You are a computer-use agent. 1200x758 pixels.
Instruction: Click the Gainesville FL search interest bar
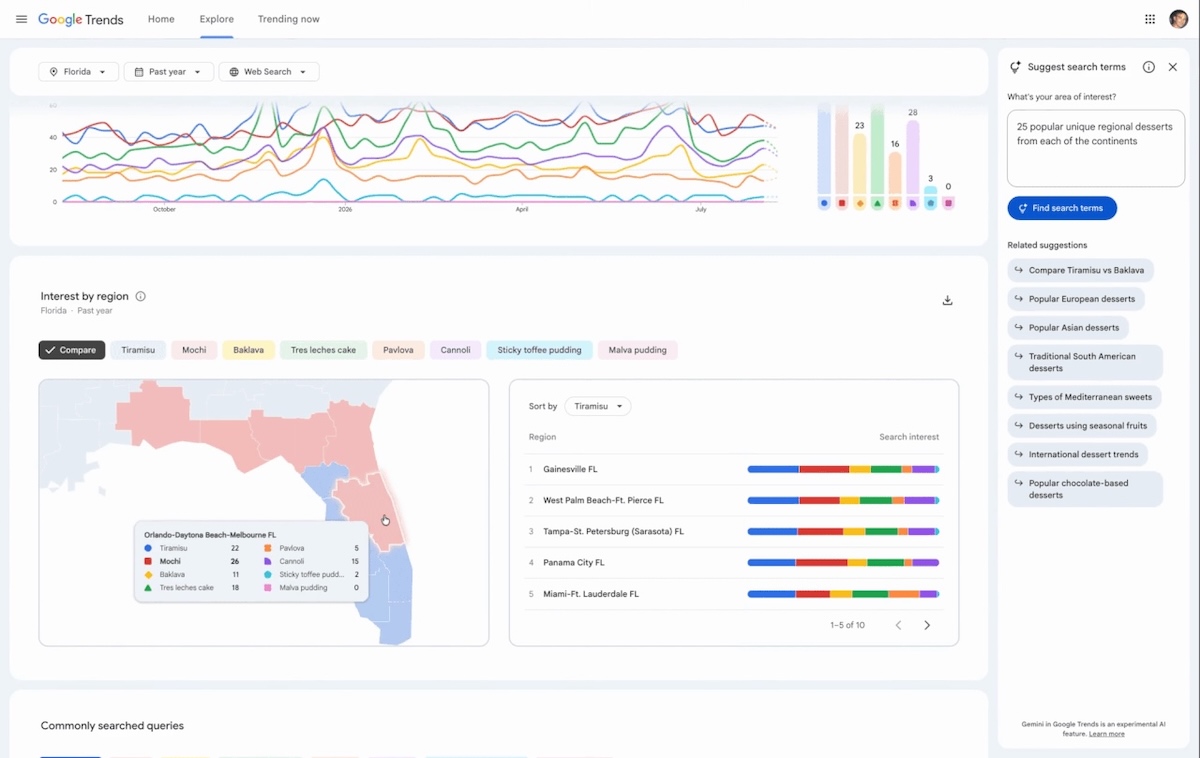click(x=843, y=469)
